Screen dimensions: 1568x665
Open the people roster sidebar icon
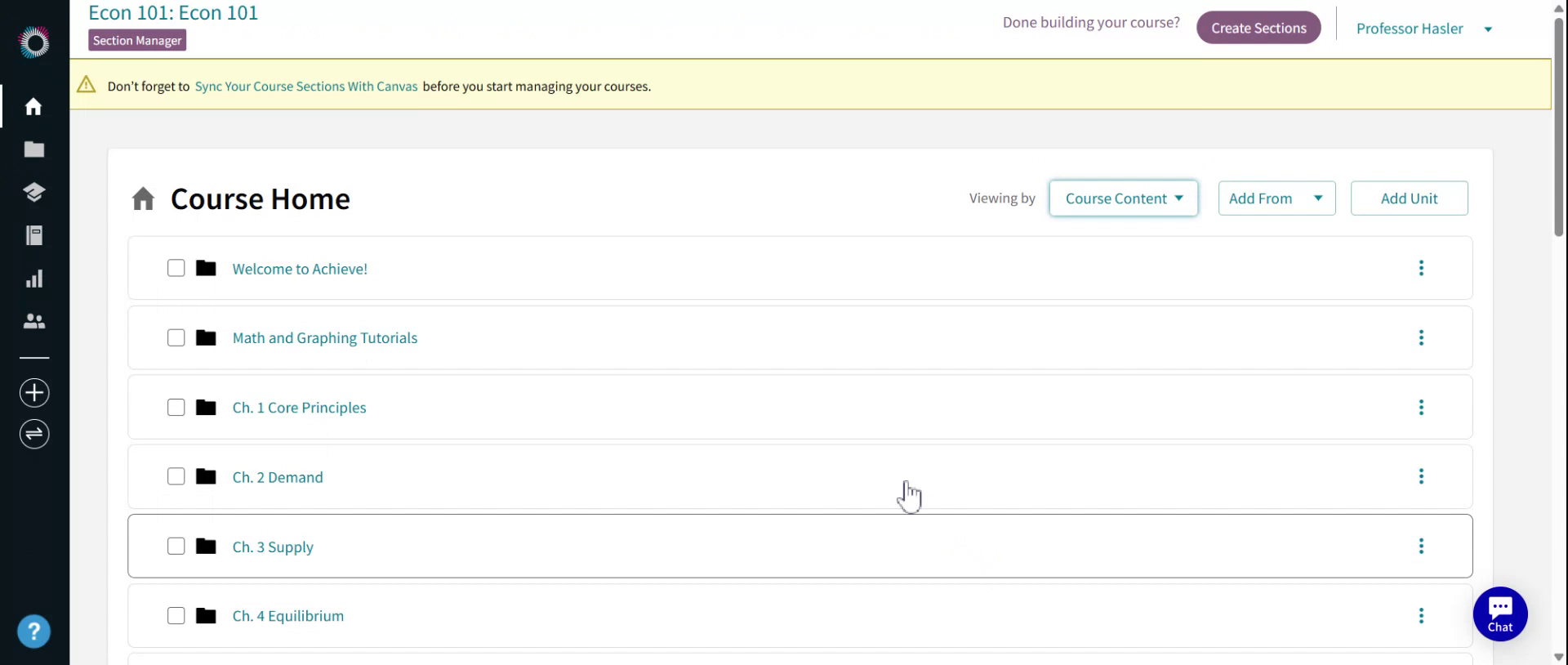[33, 322]
